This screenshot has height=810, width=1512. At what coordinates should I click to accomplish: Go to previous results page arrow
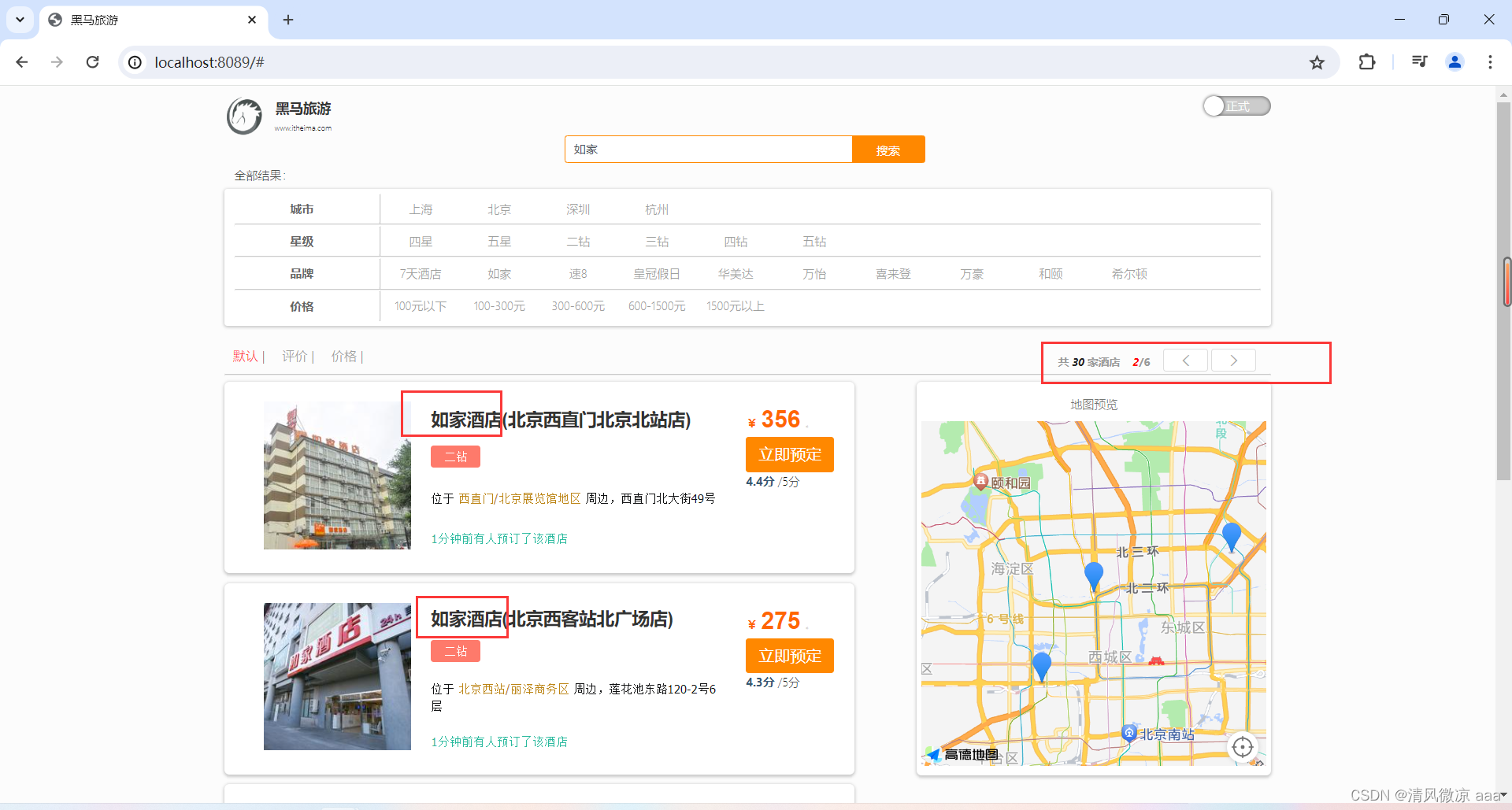click(1185, 361)
